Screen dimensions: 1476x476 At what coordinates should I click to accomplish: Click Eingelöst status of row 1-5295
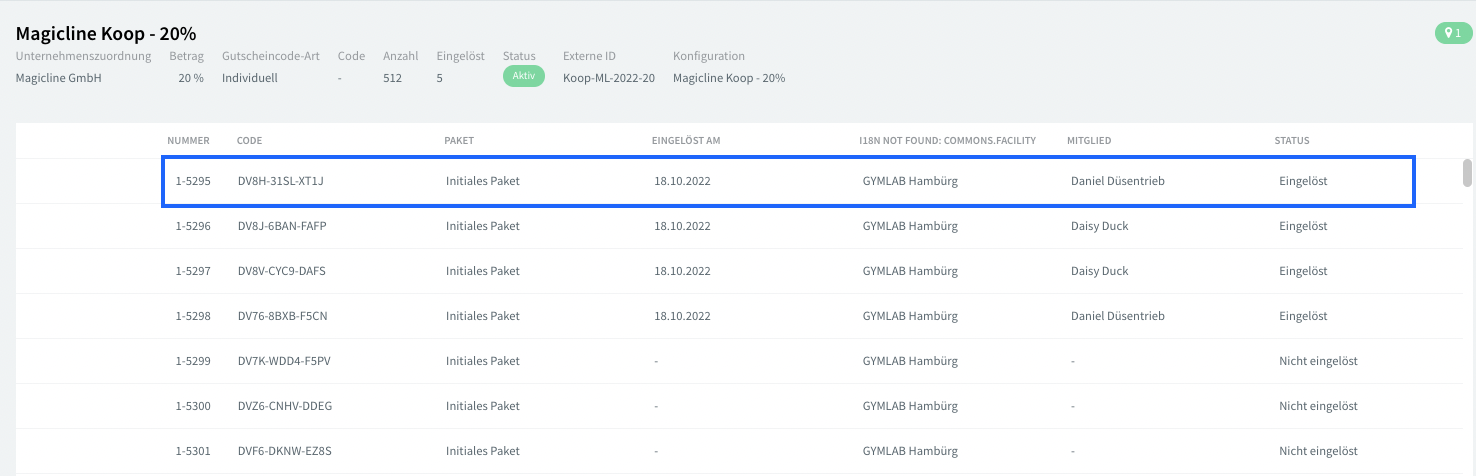[1303, 182]
